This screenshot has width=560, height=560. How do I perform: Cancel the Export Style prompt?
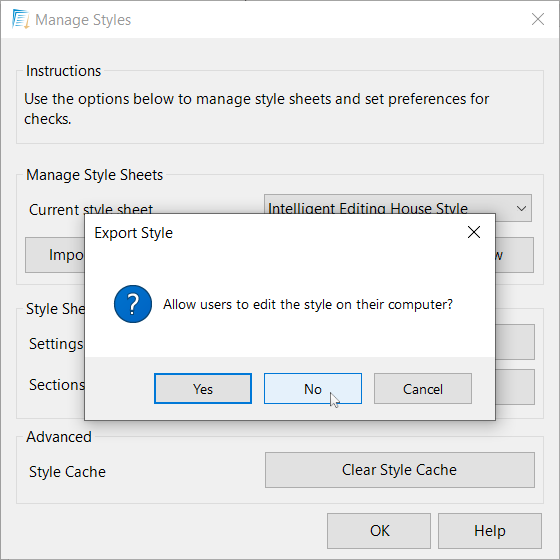(x=423, y=389)
